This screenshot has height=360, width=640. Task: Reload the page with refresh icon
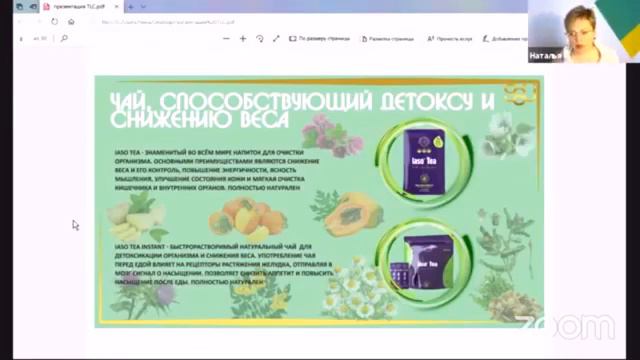tap(54, 22)
